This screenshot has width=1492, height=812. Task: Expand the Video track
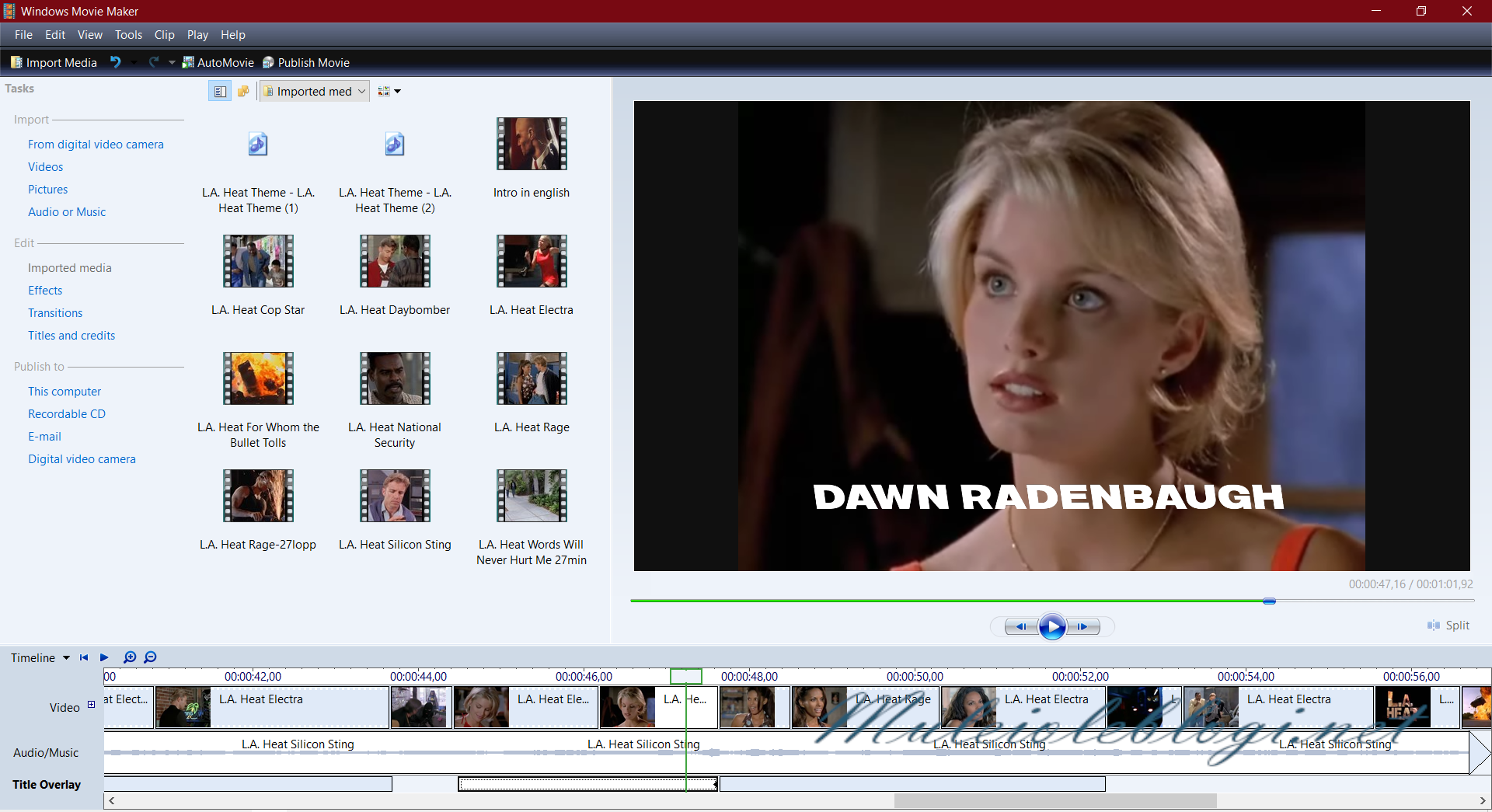(x=91, y=705)
